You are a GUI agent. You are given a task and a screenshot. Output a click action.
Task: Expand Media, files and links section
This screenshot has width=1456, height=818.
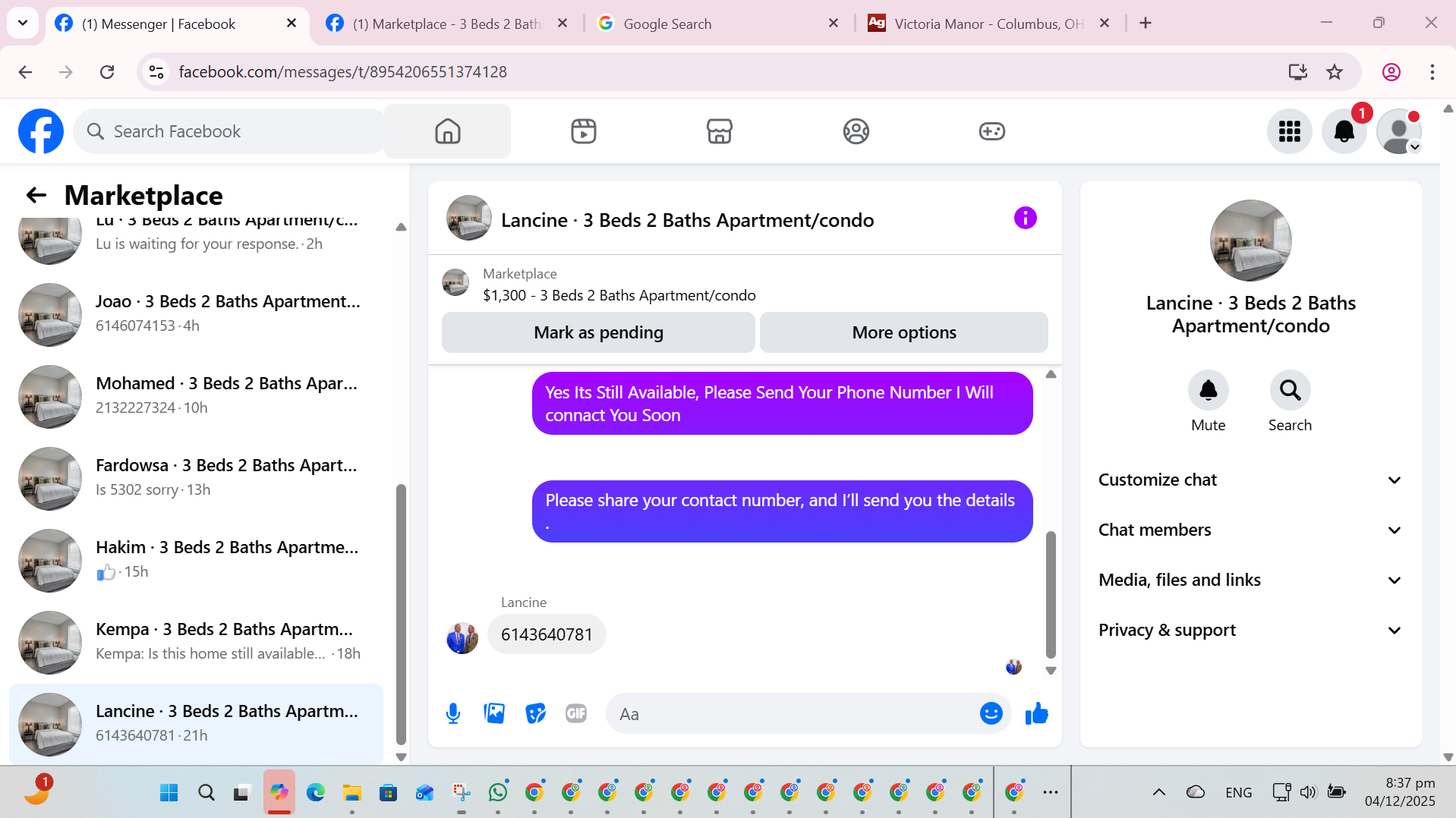click(x=1250, y=580)
